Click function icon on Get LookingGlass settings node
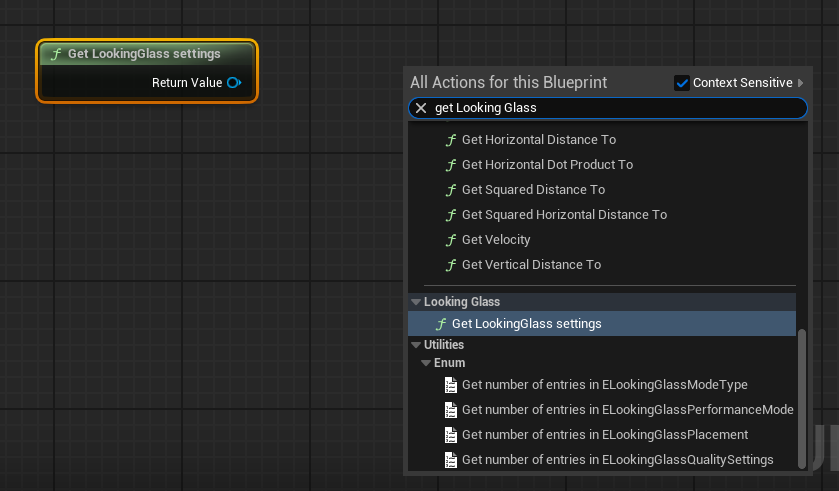 (x=56, y=54)
